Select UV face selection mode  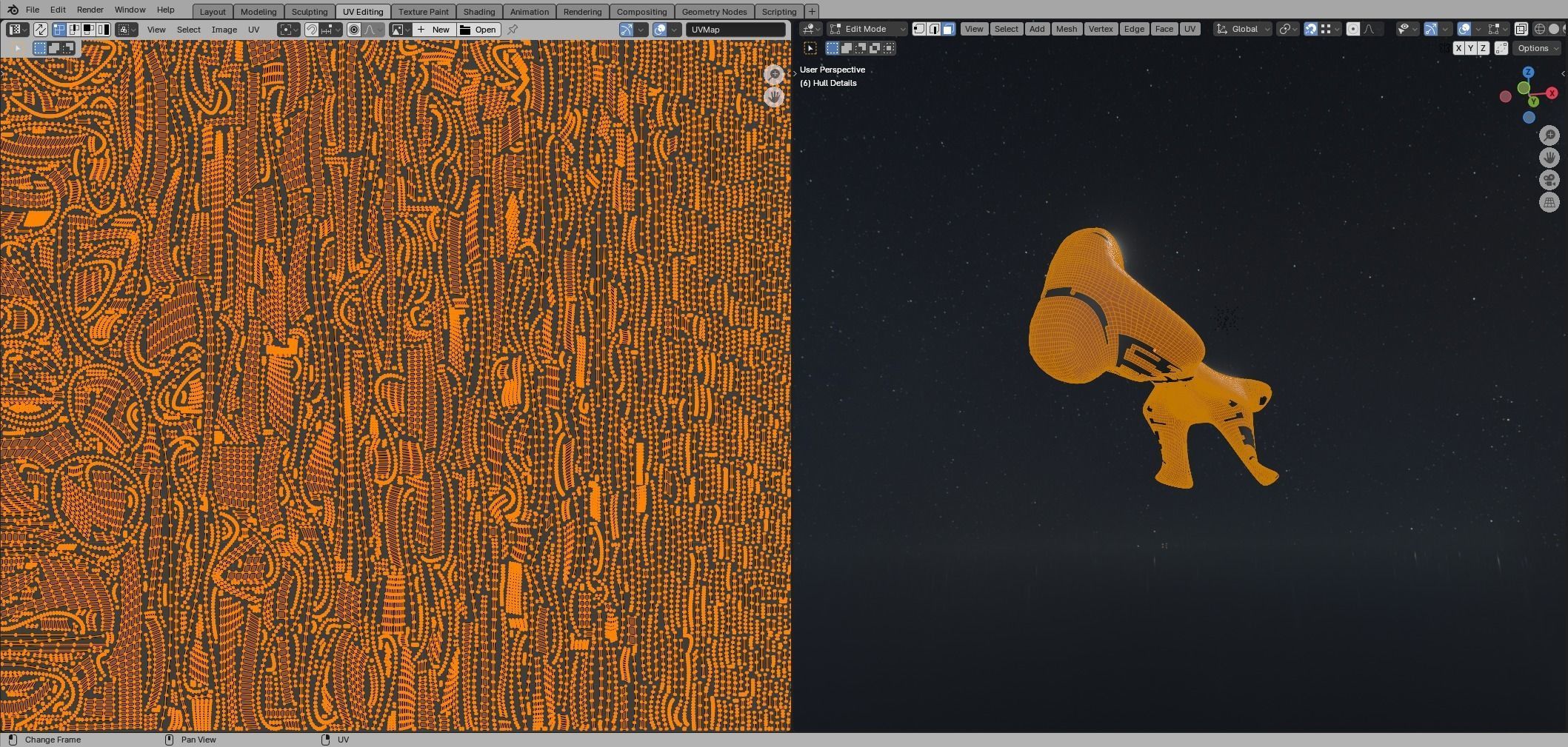[x=88, y=30]
